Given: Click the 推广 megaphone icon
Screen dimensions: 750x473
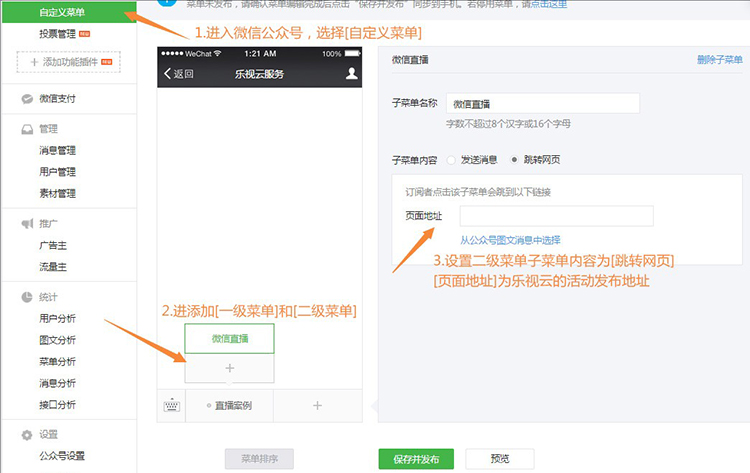Looking at the screenshot, I should 27,224.
